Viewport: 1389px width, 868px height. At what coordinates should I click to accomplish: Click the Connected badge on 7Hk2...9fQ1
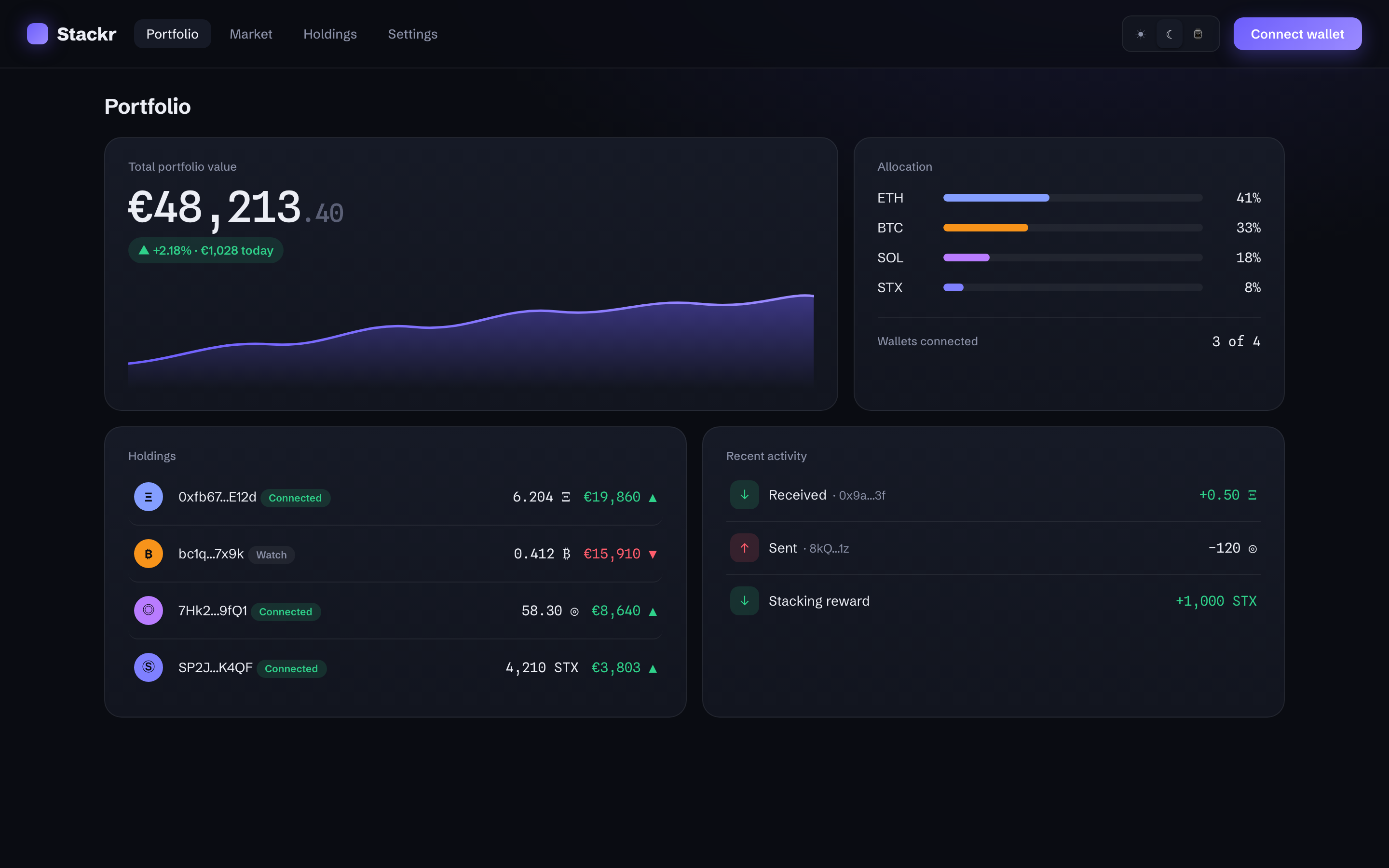coord(286,611)
